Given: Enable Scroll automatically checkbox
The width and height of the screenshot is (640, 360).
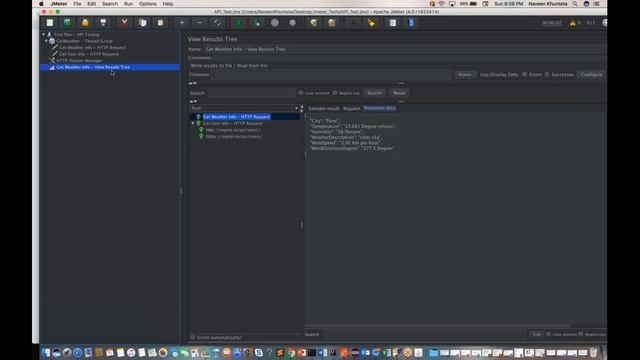Looking at the screenshot, I should 193,338.
